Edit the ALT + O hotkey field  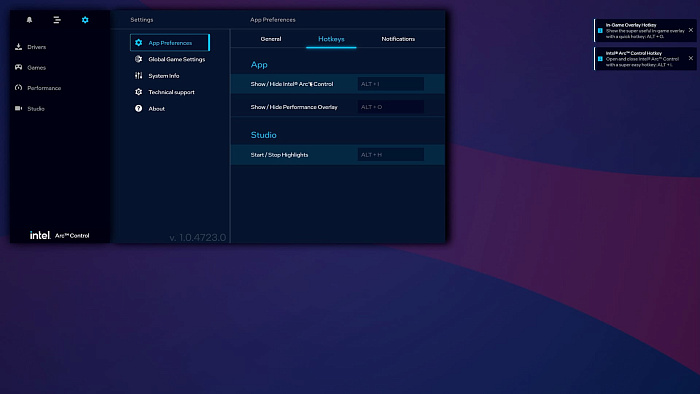pos(391,107)
